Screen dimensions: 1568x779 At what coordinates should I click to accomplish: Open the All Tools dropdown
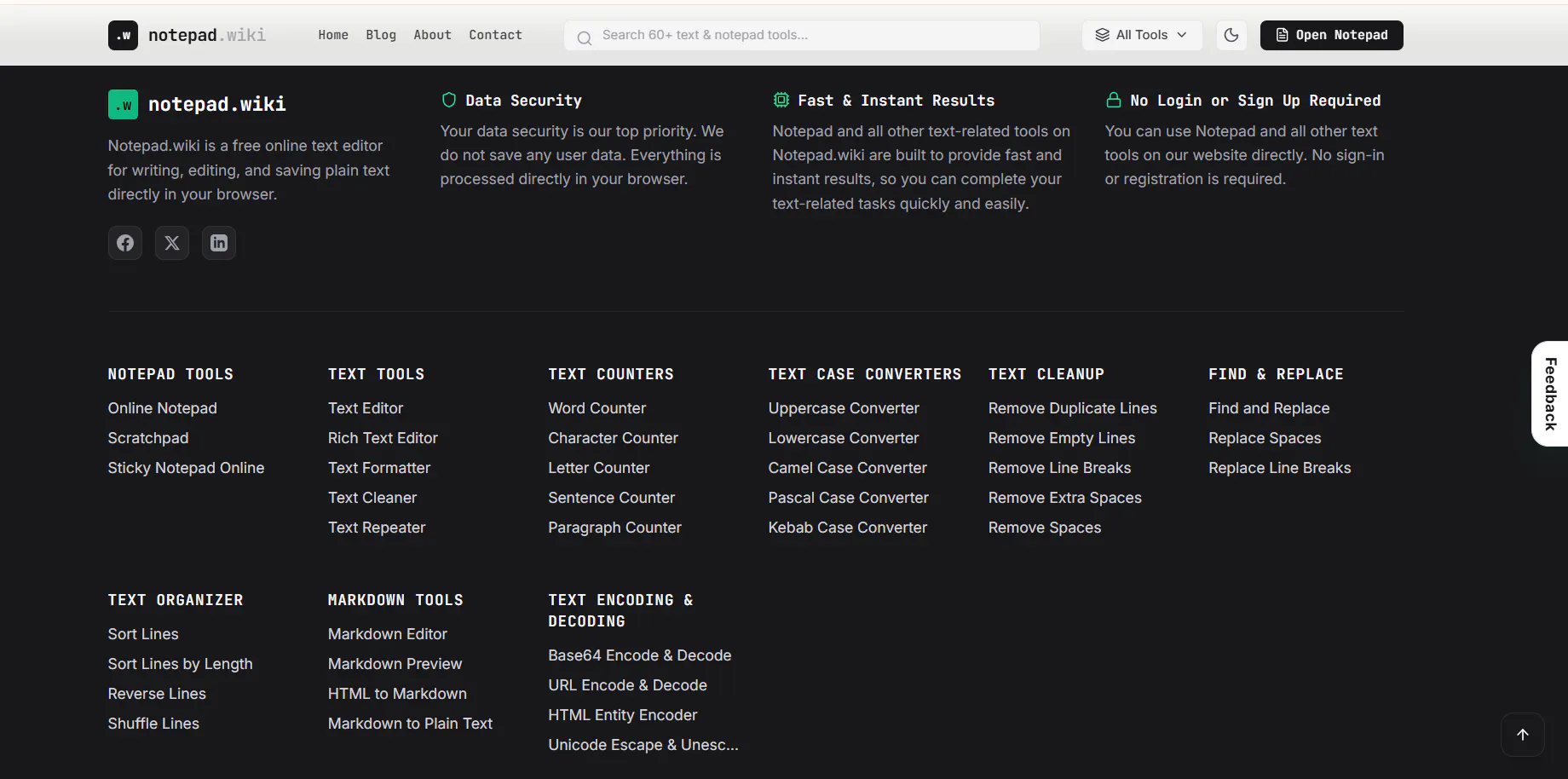(x=1142, y=35)
